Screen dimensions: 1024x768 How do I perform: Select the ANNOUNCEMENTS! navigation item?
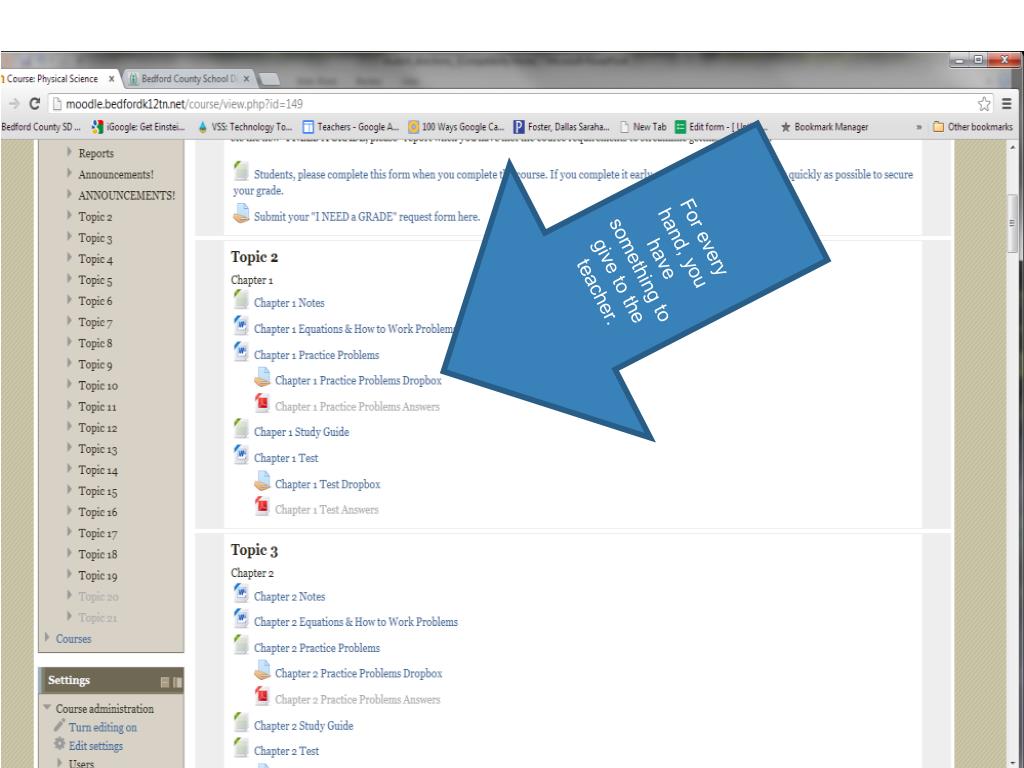pyautogui.click(x=126, y=195)
